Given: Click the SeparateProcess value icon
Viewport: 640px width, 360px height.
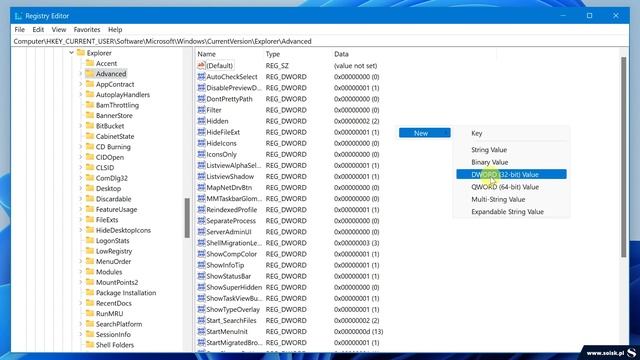Looking at the screenshot, I should point(201,220).
